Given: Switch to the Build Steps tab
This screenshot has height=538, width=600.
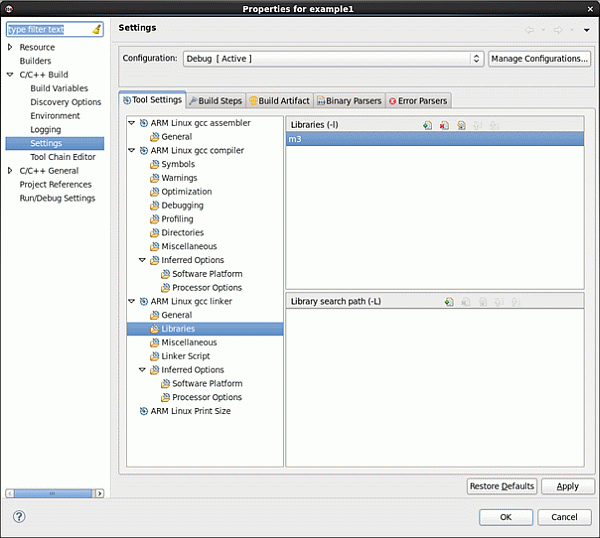Looking at the screenshot, I should click(x=216, y=101).
